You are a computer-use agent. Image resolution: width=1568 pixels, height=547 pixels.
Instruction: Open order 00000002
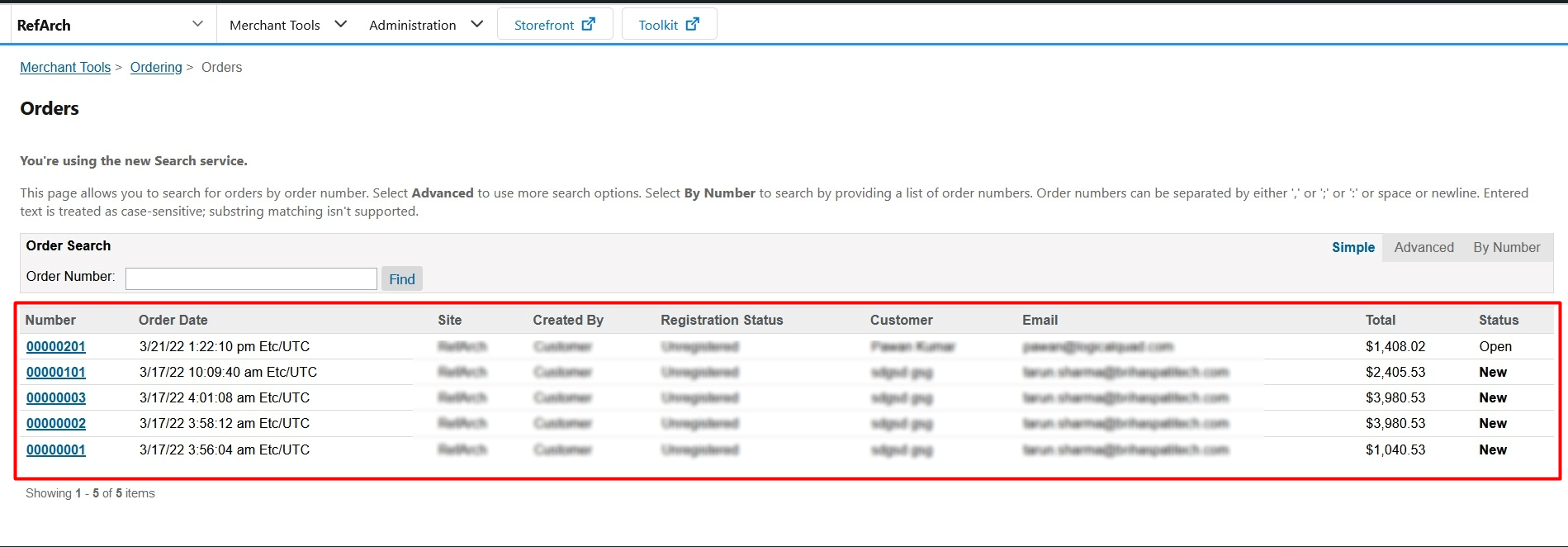point(56,423)
